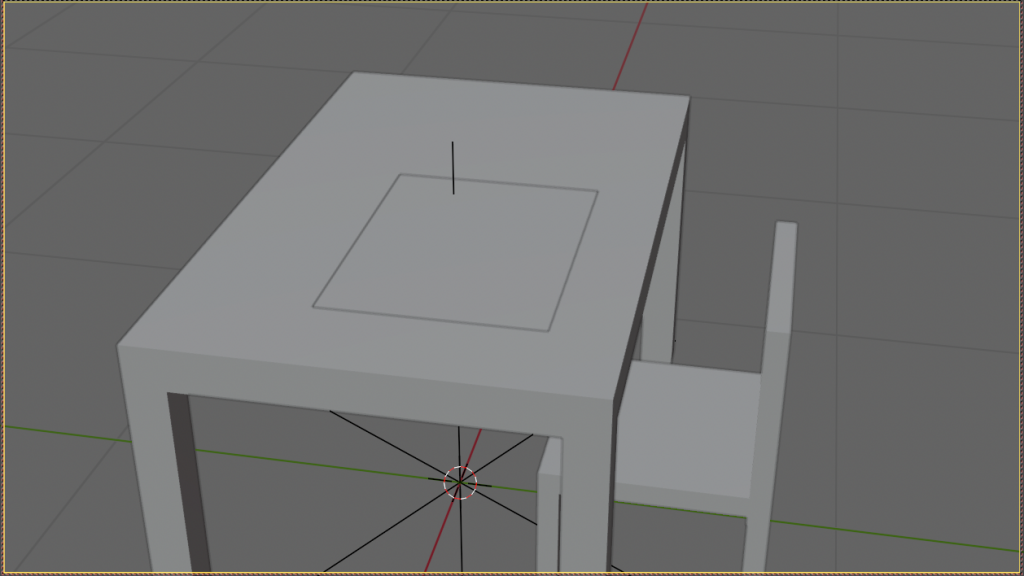Click the 3D cursor under the table
This screenshot has height=576, width=1024.
point(460,483)
